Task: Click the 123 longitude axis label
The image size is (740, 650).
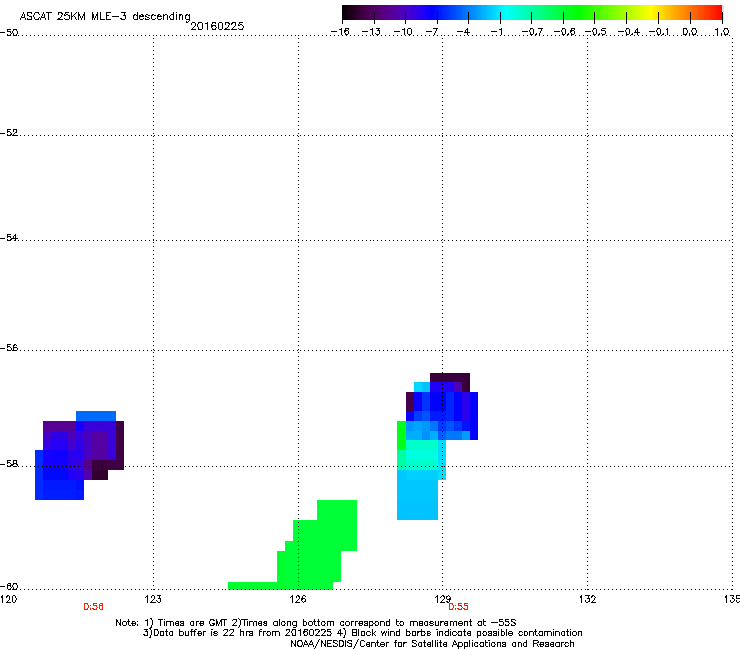Action: [153, 599]
